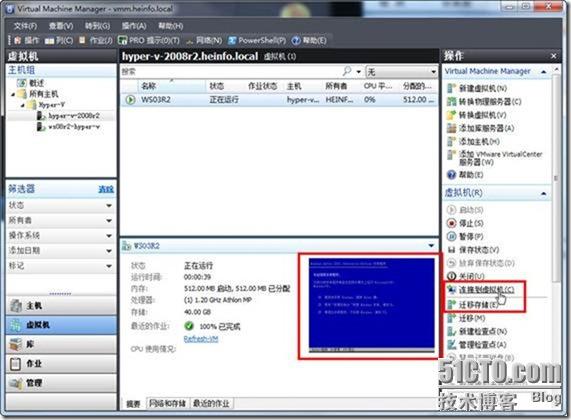Collapse the 虚拟机(R) actions section

[x=544, y=193]
